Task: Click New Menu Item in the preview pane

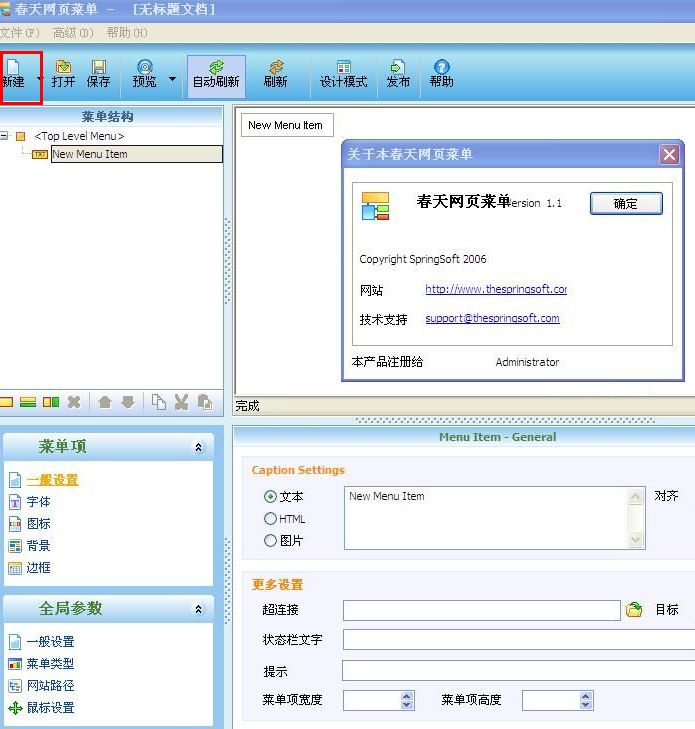Action: [285, 125]
